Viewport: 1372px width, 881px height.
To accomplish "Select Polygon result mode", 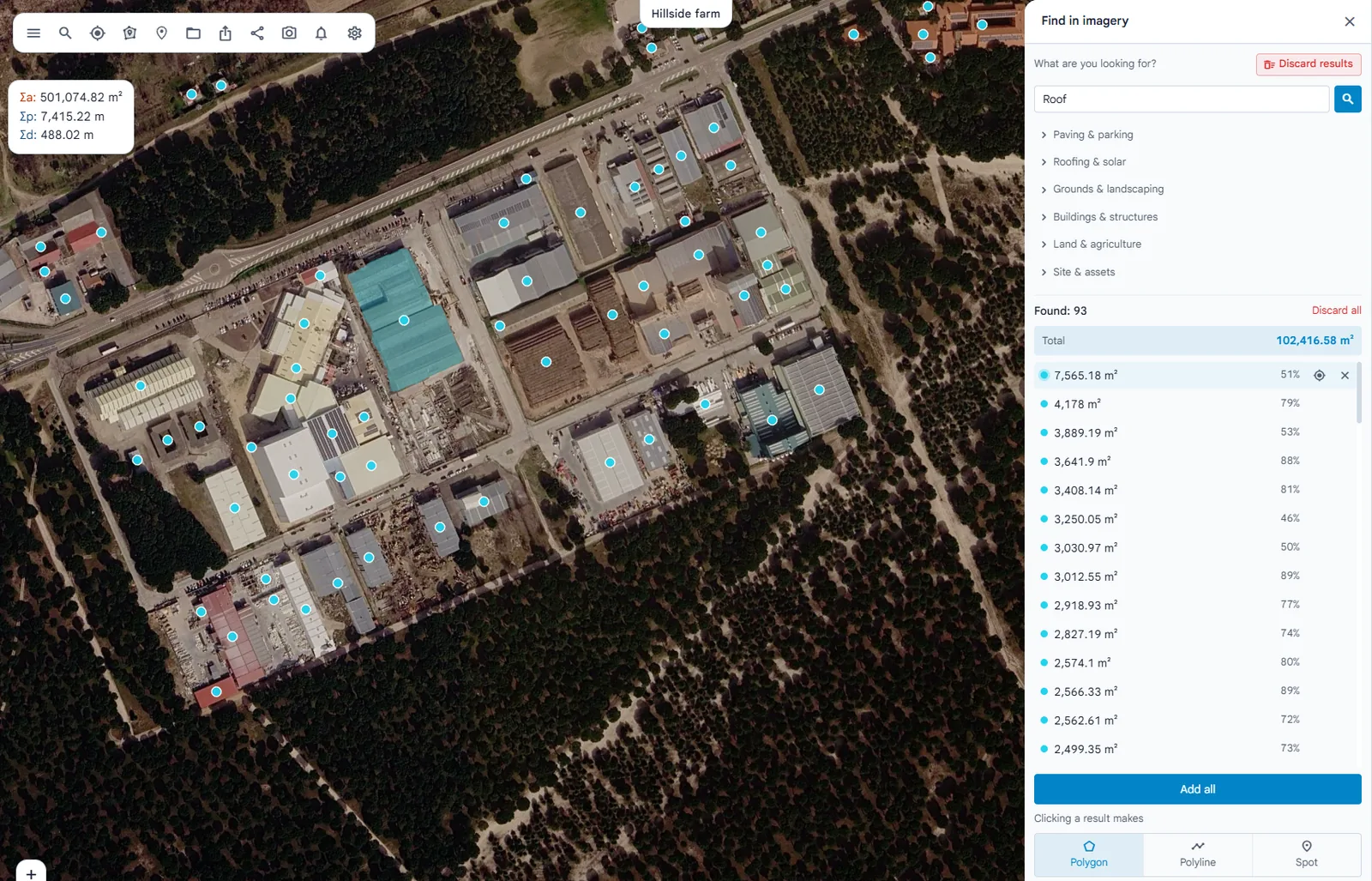I will pyautogui.click(x=1088, y=854).
